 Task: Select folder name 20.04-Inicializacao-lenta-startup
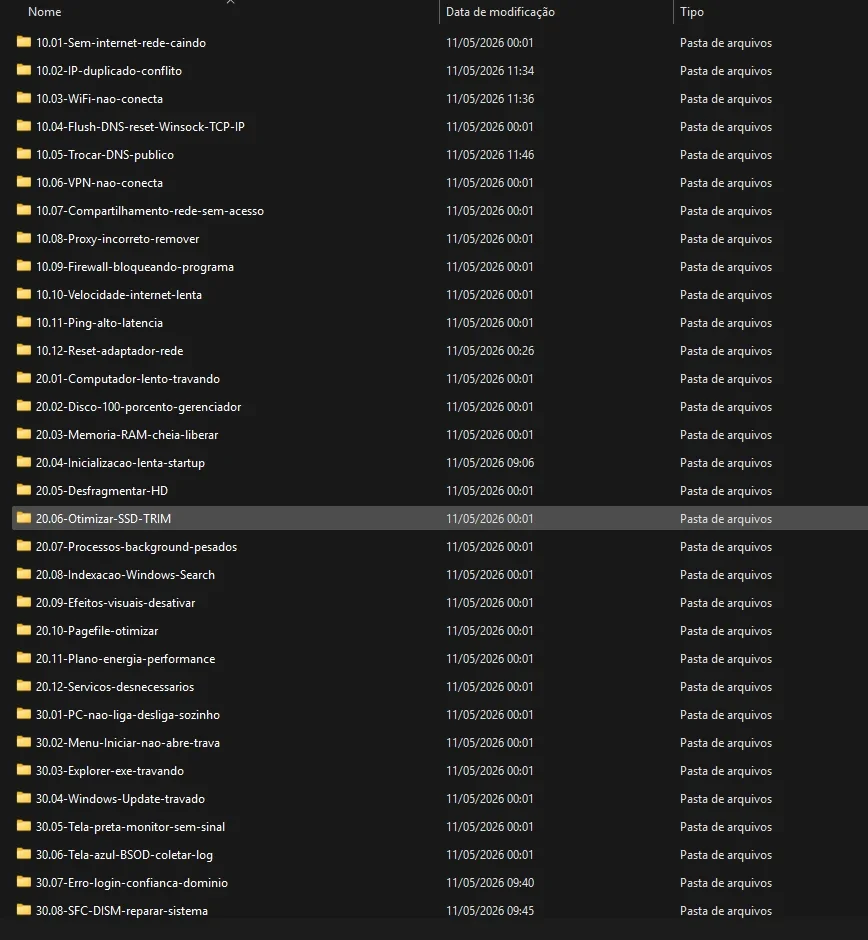click(120, 463)
